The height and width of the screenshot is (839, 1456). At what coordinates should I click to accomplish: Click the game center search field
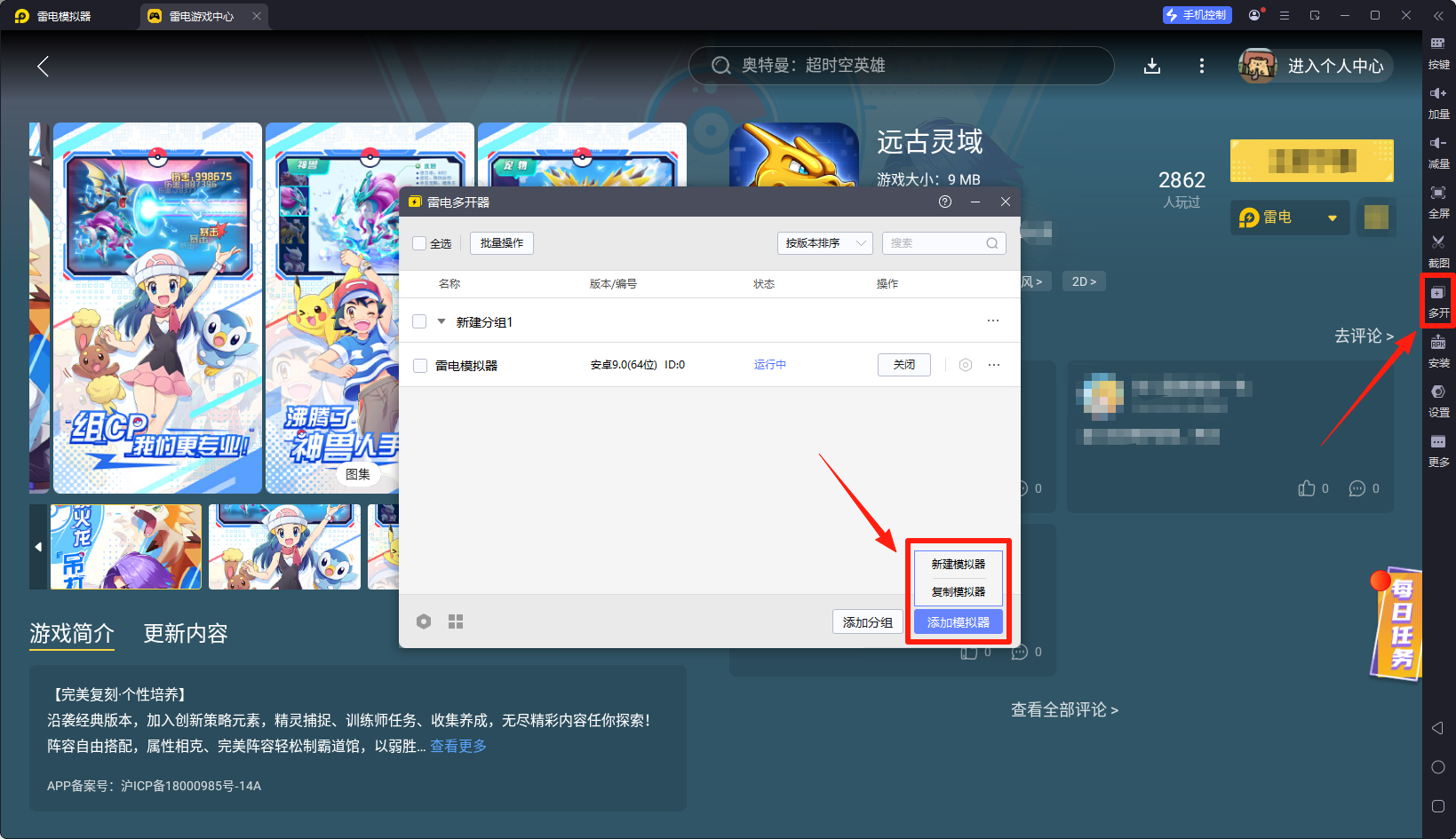[x=901, y=66]
